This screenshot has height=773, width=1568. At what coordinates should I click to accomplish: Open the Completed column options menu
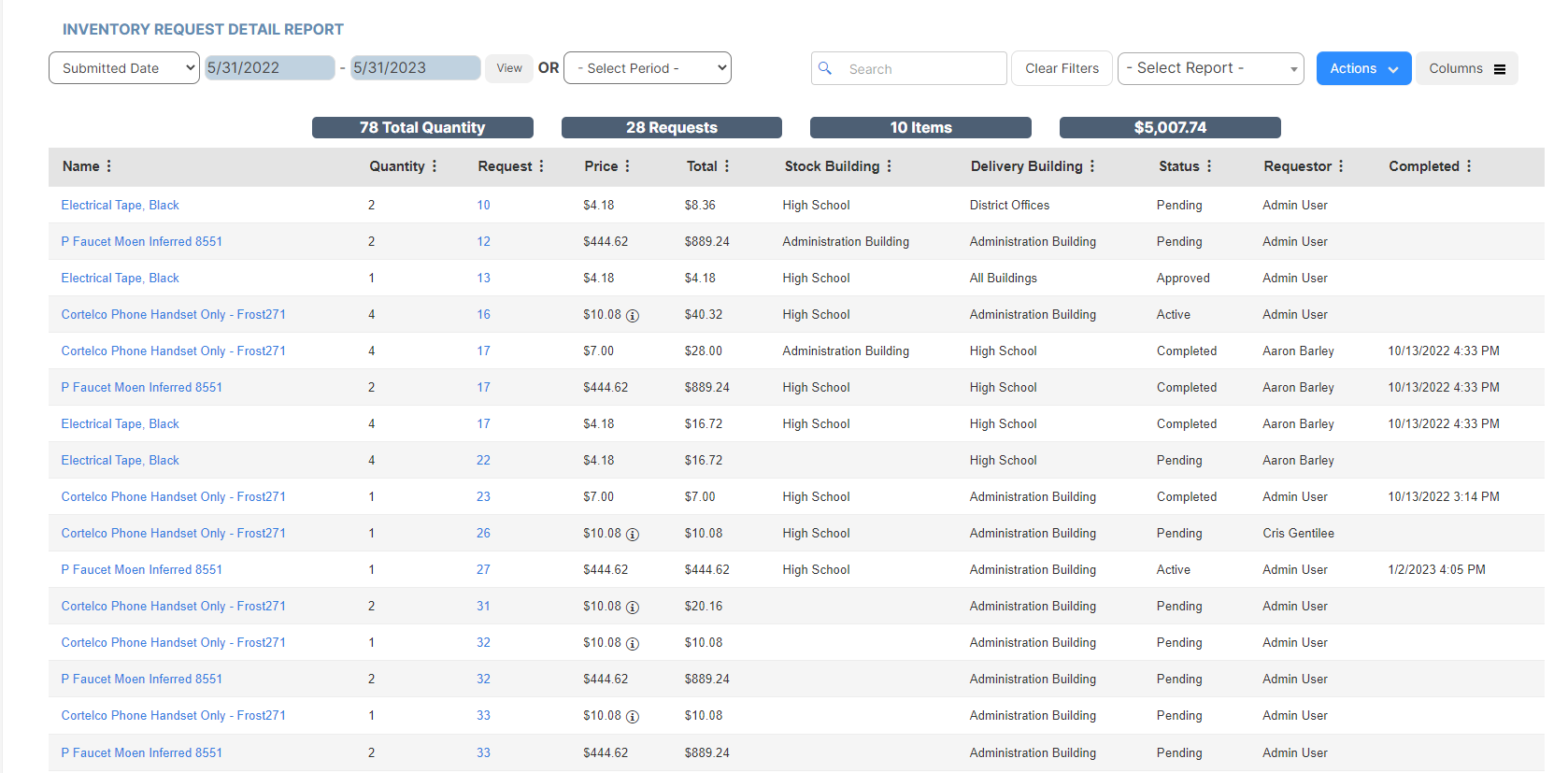pyautogui.click(x=1469, y=166)
